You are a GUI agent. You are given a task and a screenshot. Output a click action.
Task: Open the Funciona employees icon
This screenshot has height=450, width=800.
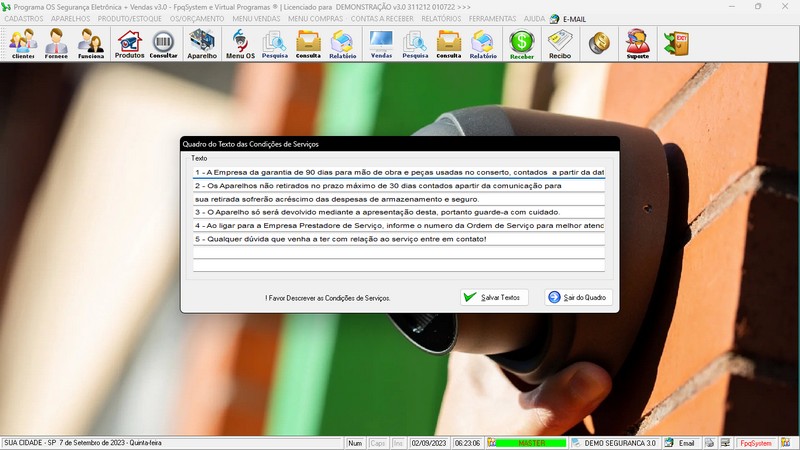(91, 44)
